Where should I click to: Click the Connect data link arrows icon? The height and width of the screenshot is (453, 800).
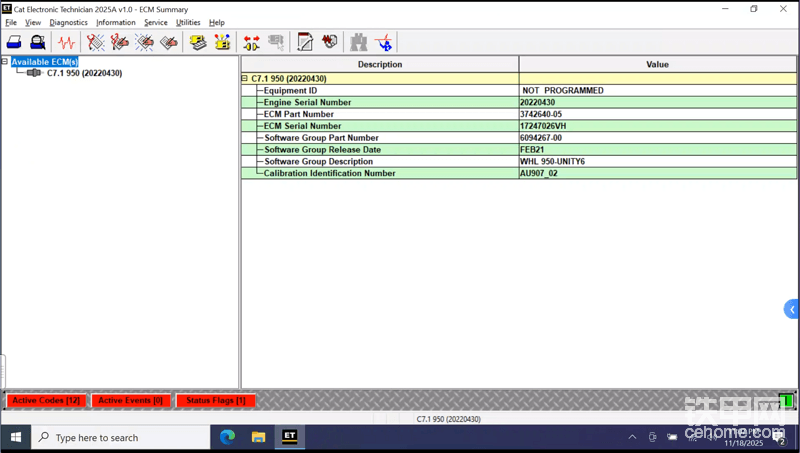[x=251, y=42]
